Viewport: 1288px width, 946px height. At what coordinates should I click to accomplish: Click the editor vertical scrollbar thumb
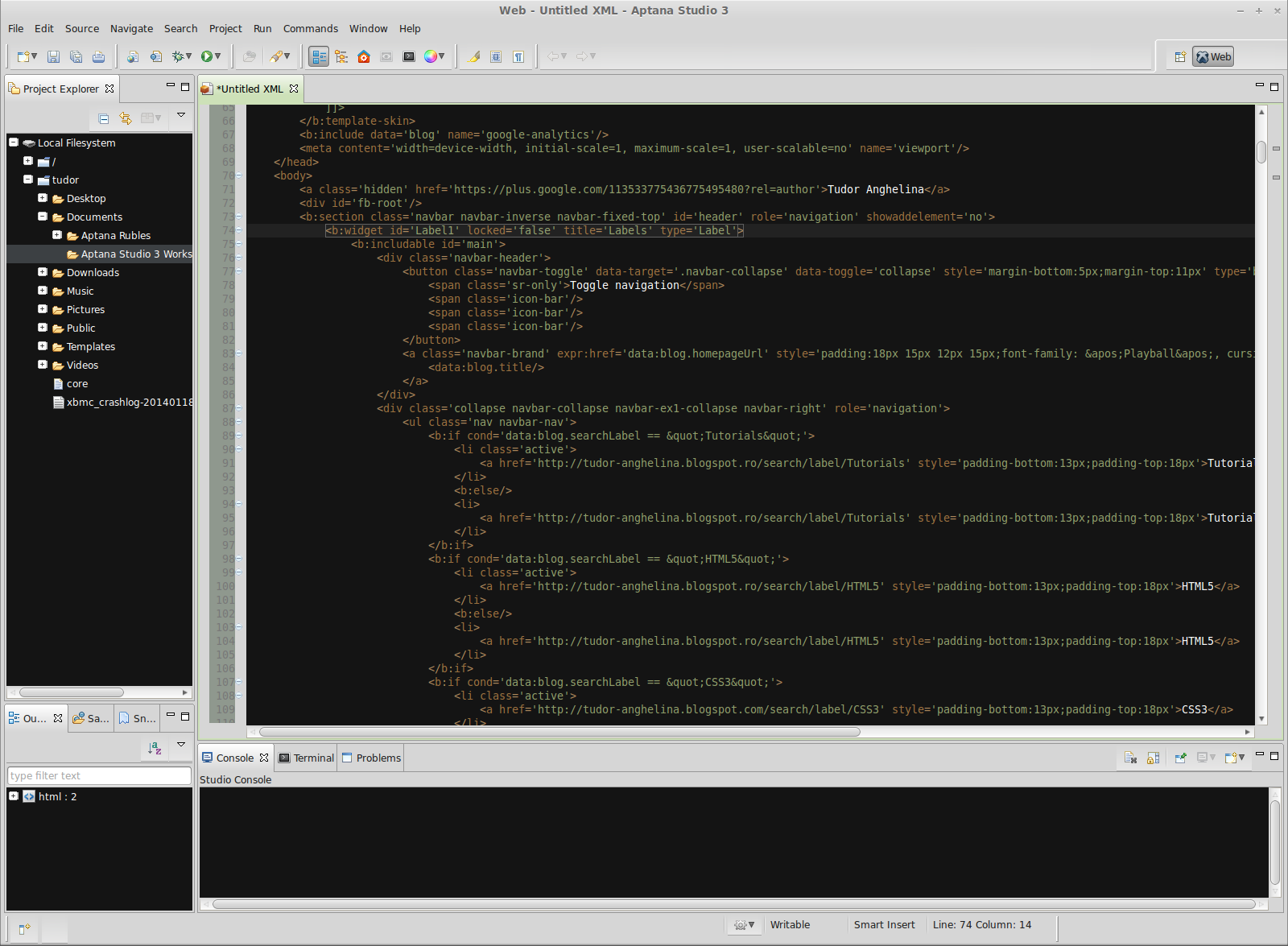point(1261,151)
